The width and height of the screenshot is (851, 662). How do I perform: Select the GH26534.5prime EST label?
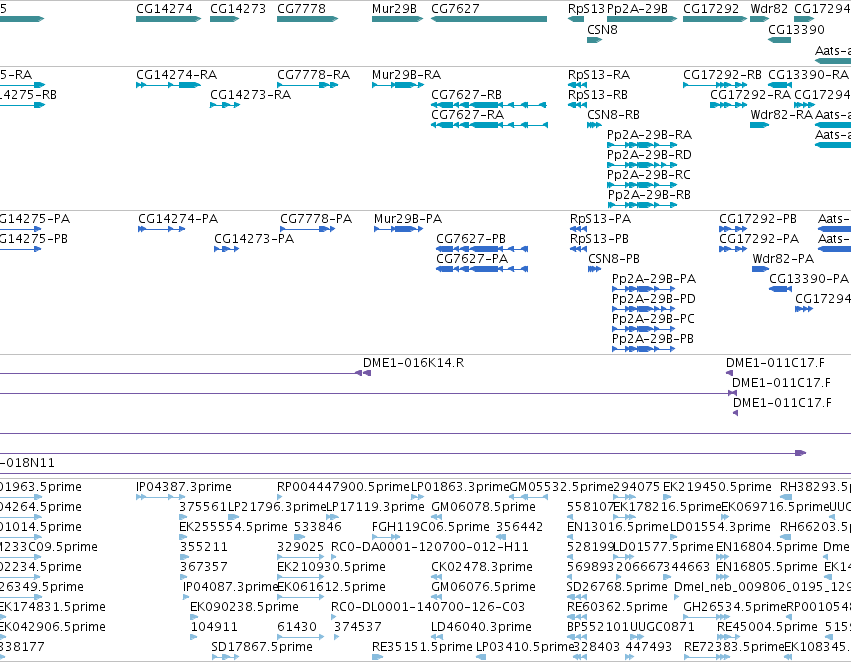(734, 607)
